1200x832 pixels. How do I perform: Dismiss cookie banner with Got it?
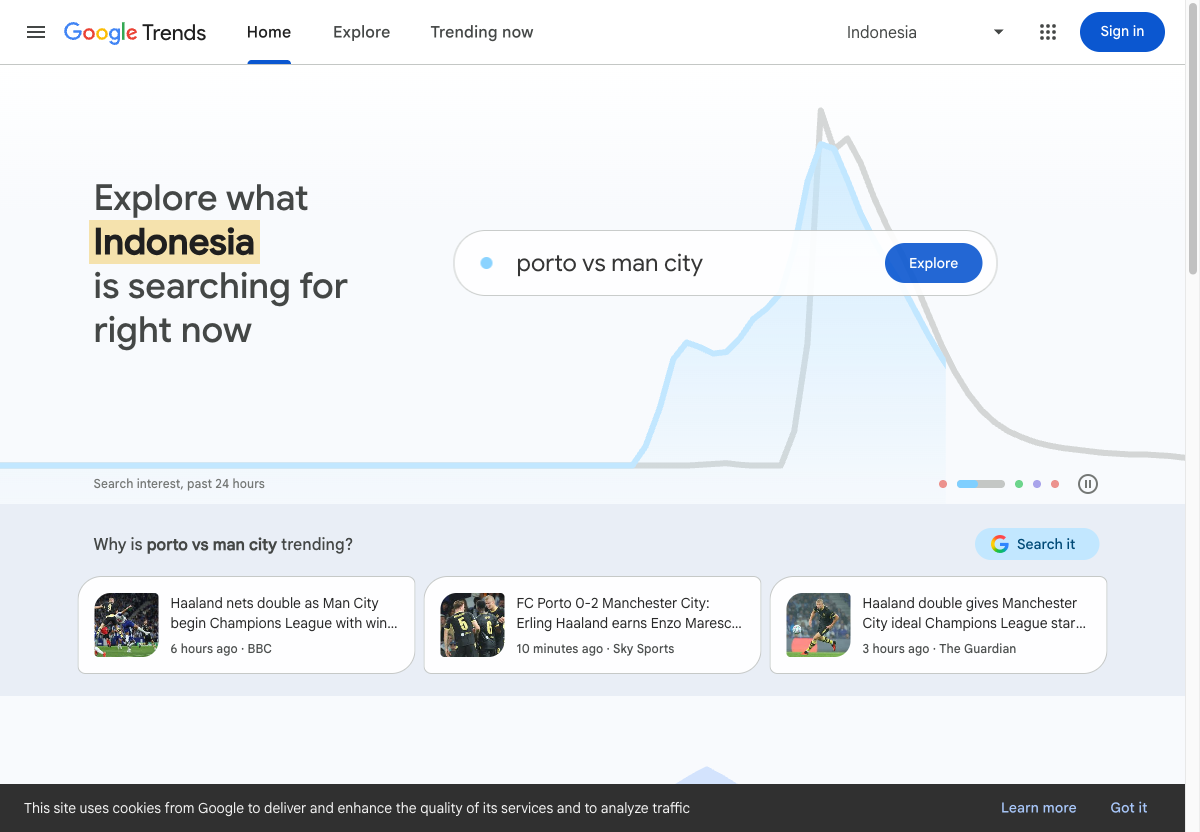click(x=1129, y=808)
